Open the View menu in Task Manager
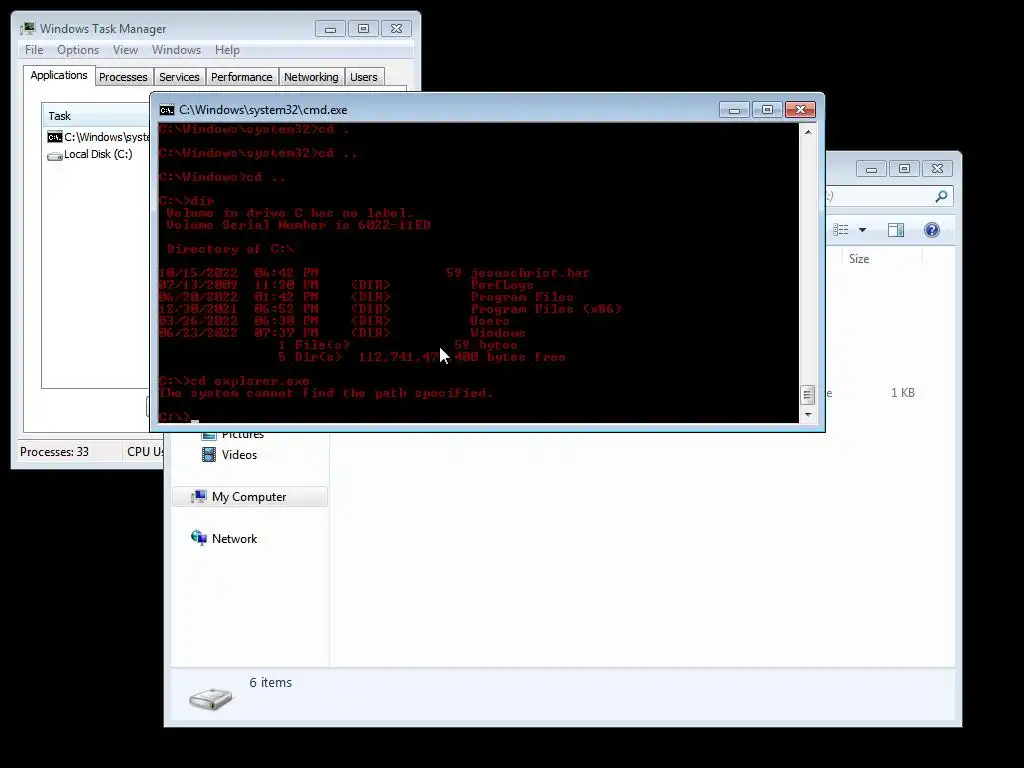This screenshot has height=768, width=1024. point(125,50)
